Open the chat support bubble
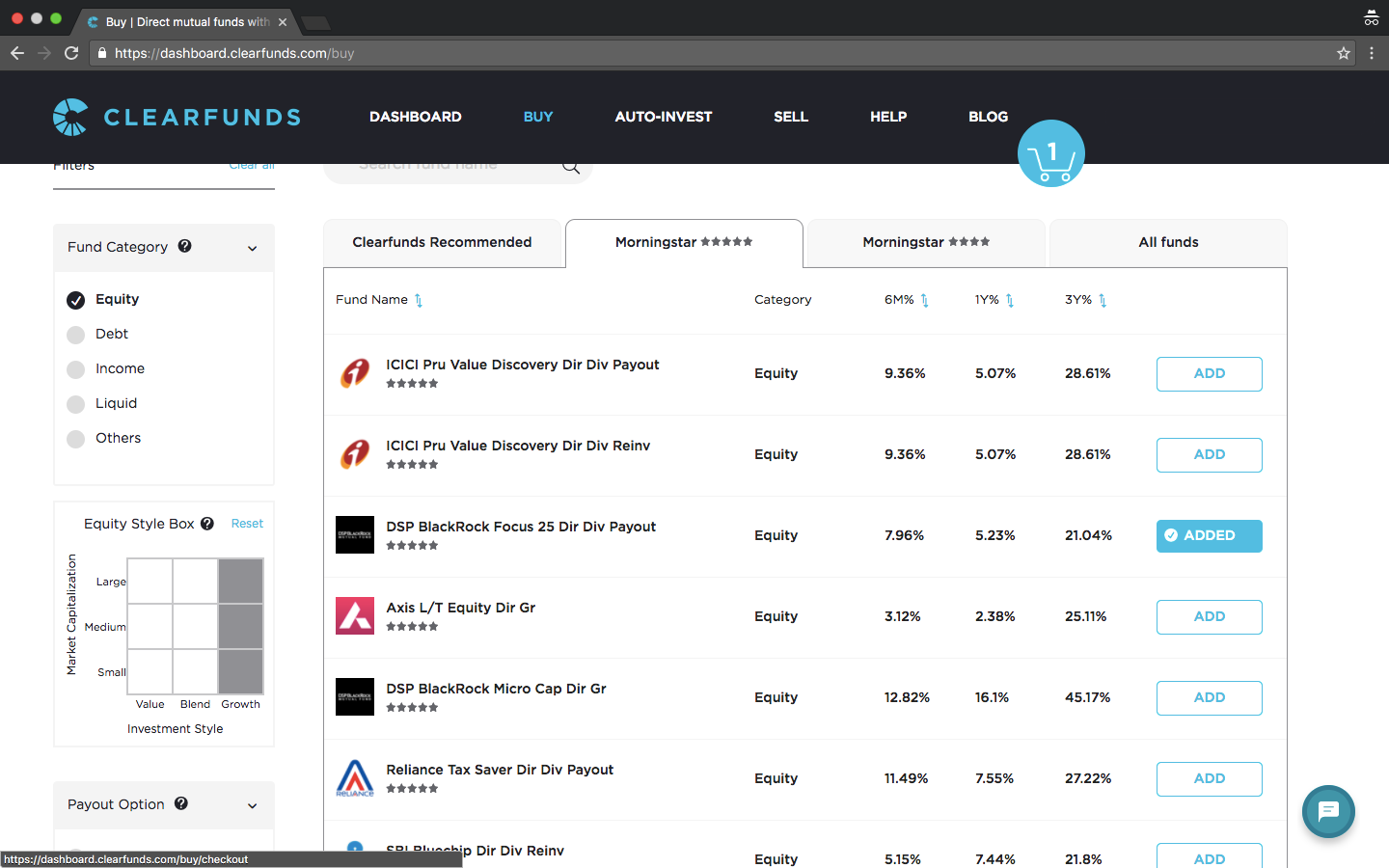 pos(1328,811)
